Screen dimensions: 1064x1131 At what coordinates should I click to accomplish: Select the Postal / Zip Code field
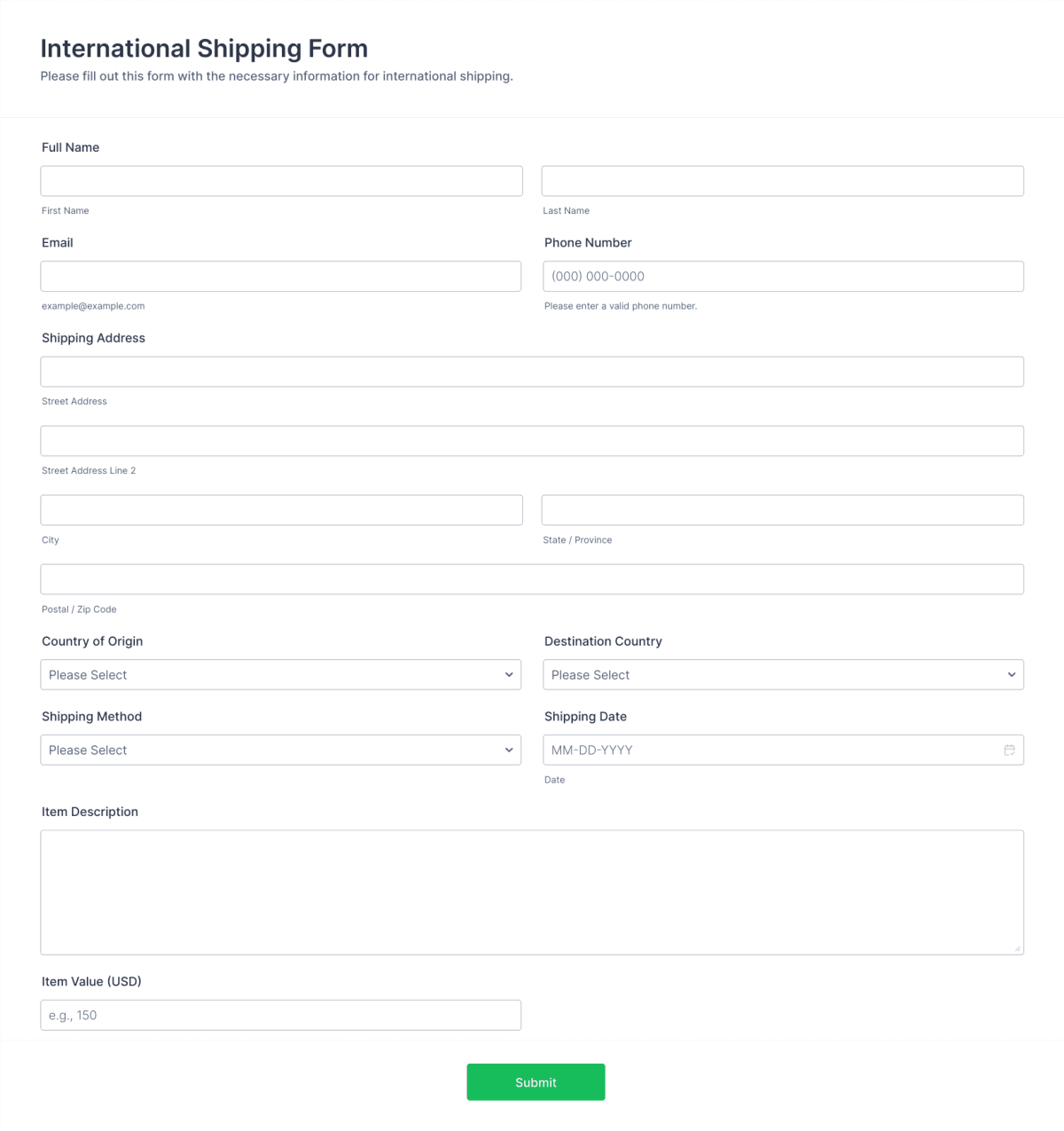(532, 578)
